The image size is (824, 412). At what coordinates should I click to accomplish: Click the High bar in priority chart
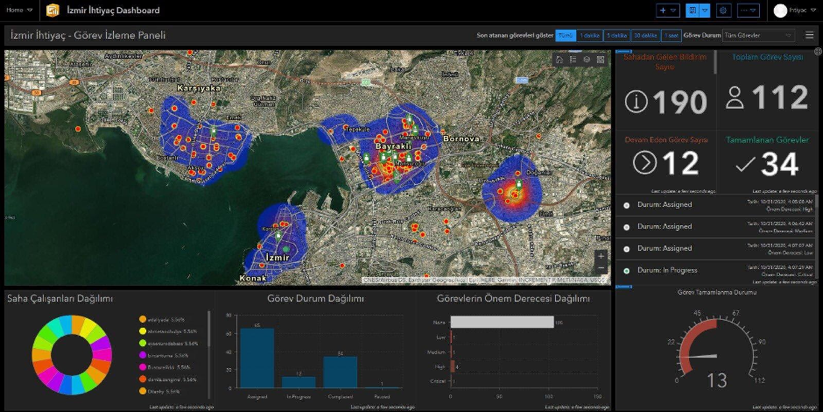coord(452,367)
